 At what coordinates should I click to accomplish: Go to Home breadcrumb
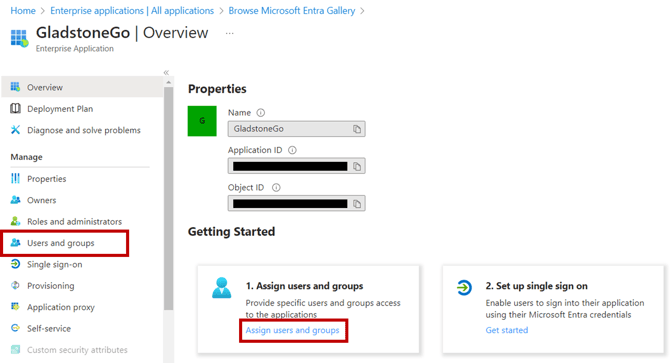23,11
